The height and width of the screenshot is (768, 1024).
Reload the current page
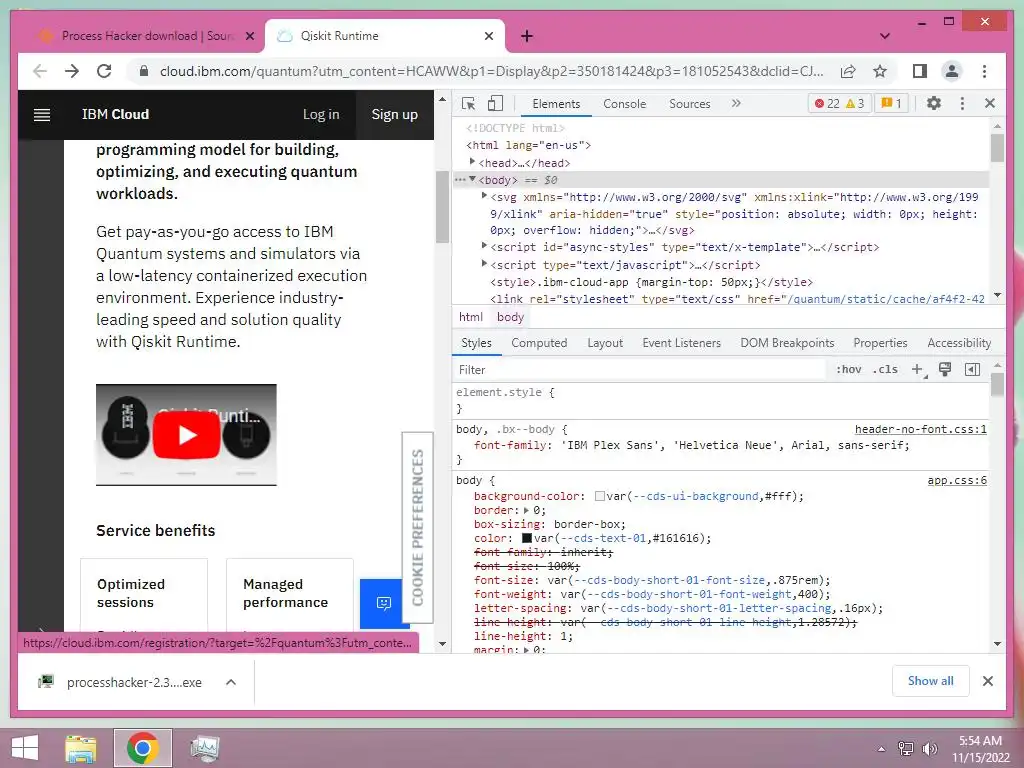point(104,71)
